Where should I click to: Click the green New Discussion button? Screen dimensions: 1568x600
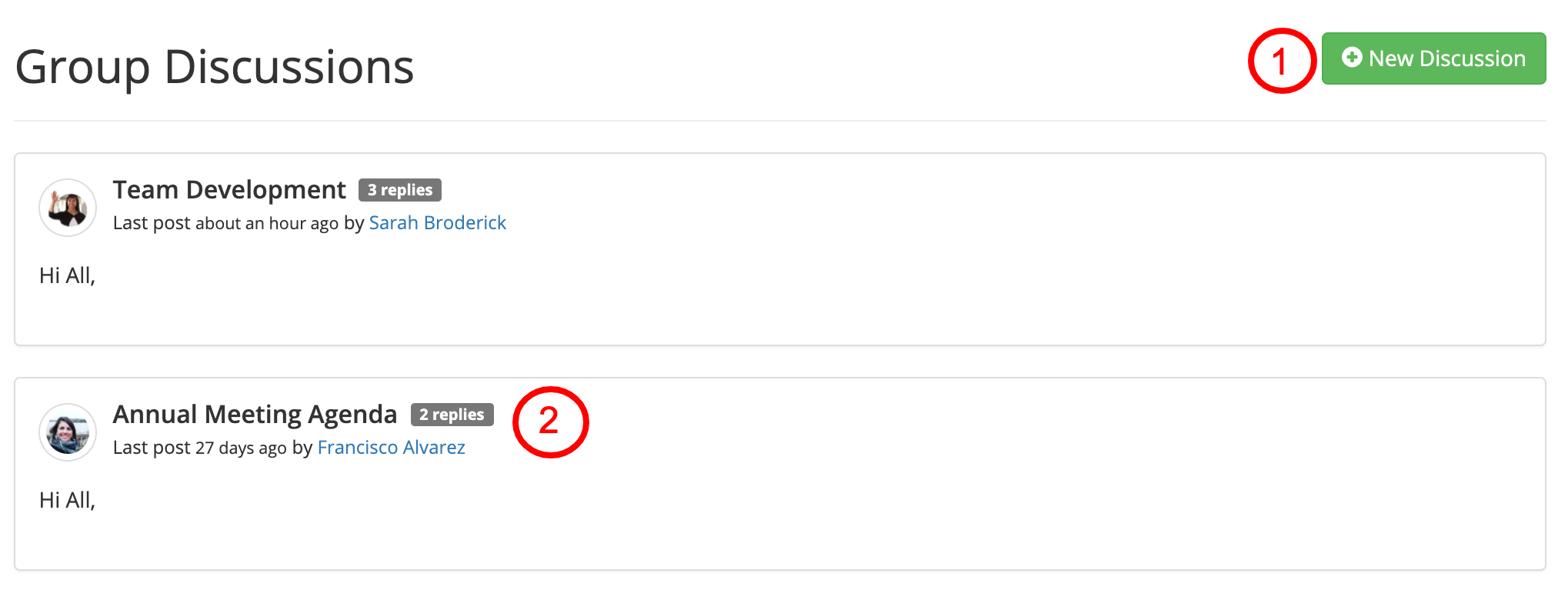pyautogui.click(x=1433, y=58)
